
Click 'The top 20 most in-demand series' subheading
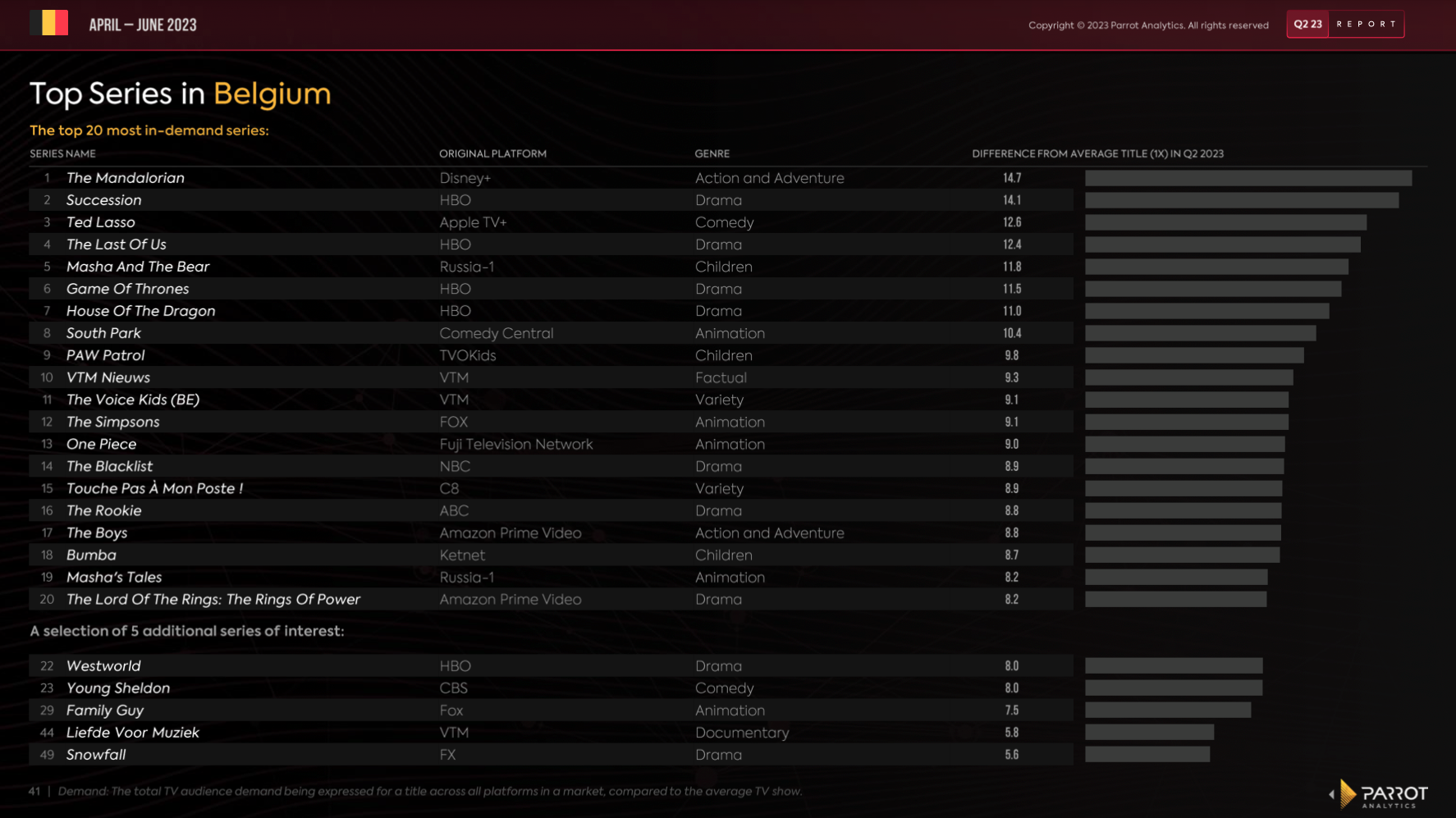149,130
